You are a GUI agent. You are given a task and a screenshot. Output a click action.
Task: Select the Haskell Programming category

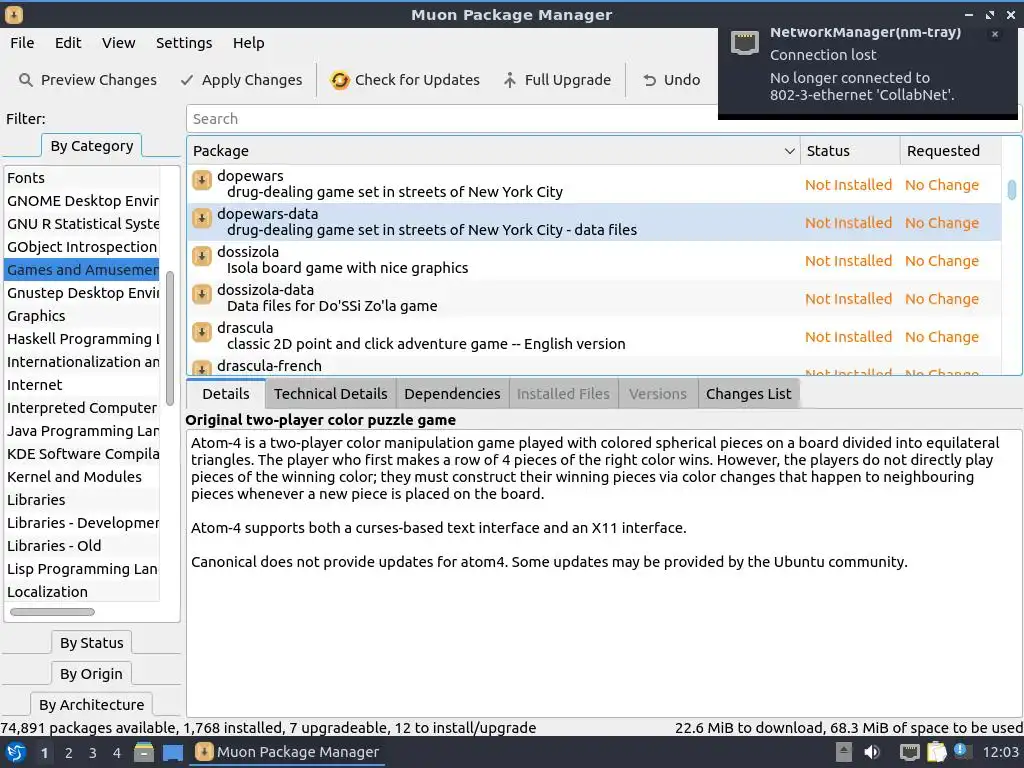pos(82,338)
